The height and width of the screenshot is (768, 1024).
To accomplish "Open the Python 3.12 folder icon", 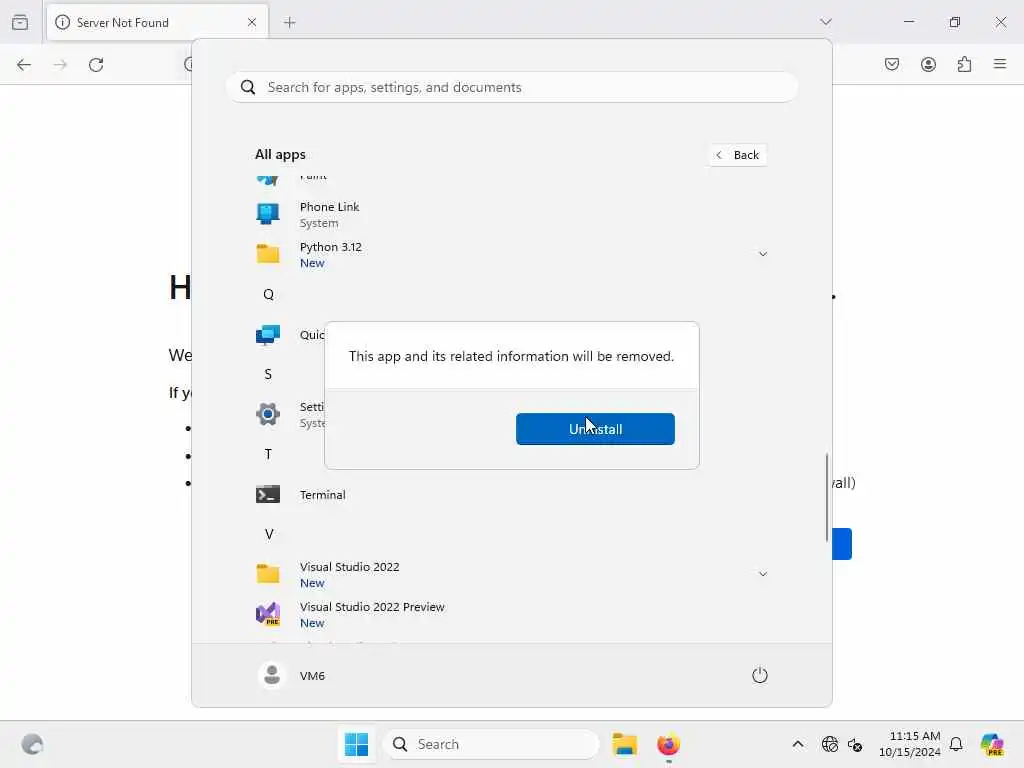I will tap(268, 254).
